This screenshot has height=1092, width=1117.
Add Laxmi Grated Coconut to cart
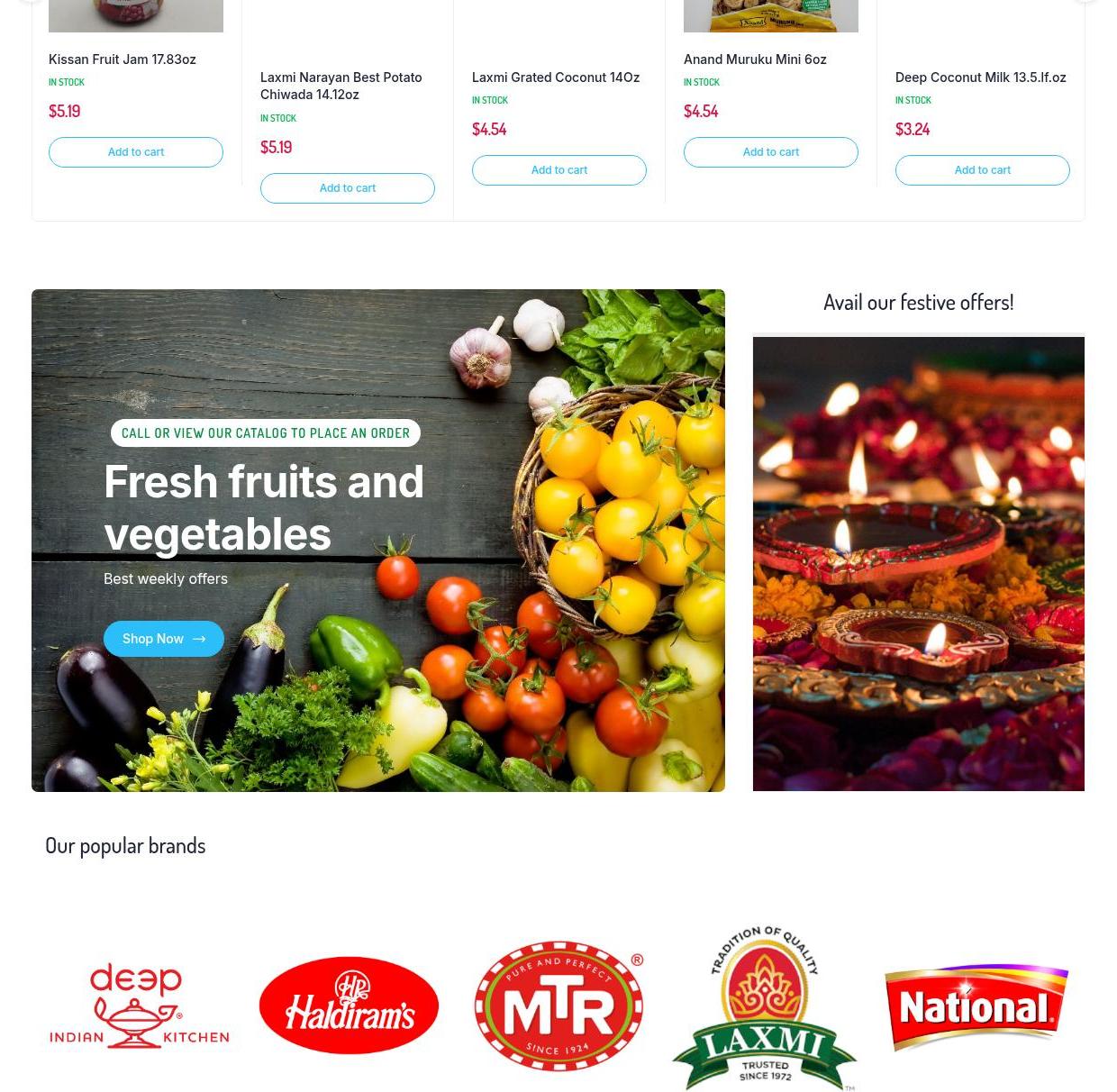point(559,170)
